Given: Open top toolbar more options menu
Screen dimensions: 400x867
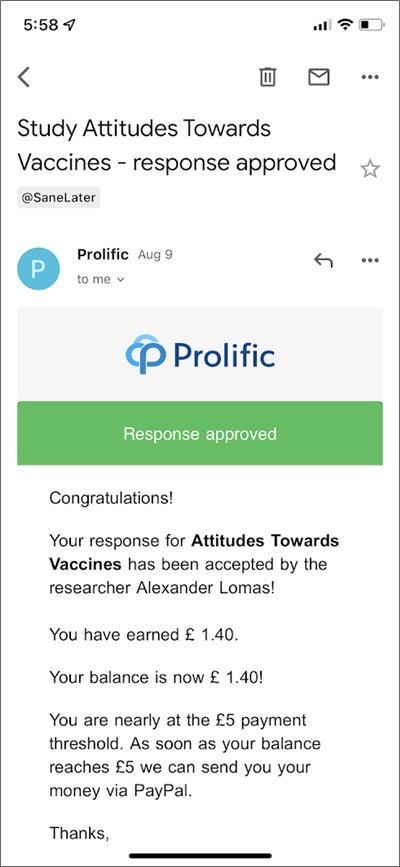Looking at the screenshot, I should pyautogui.click(x=370, y=77).
